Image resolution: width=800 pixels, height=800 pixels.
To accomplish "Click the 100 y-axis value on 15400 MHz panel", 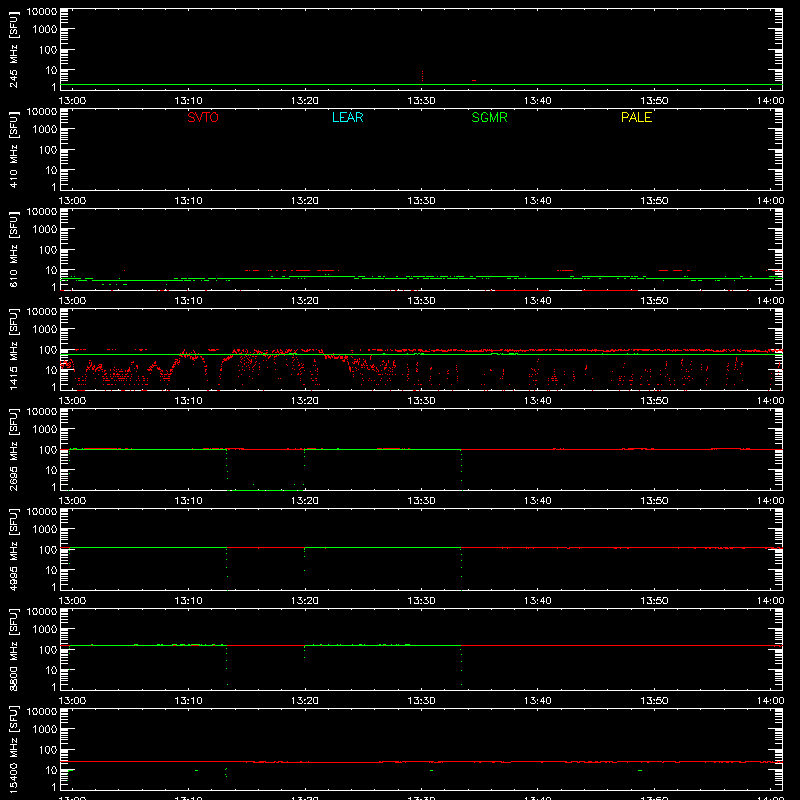I will point(48,749).
